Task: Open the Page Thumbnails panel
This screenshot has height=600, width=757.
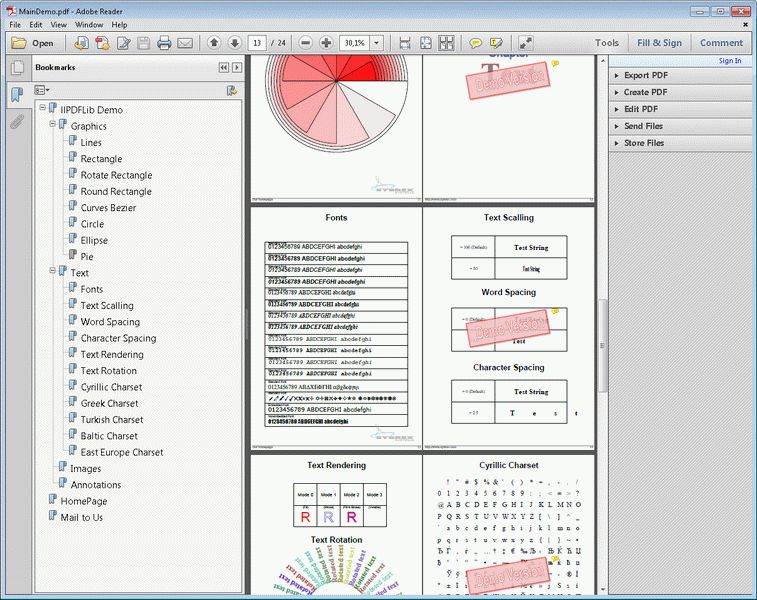Action: 17,67
